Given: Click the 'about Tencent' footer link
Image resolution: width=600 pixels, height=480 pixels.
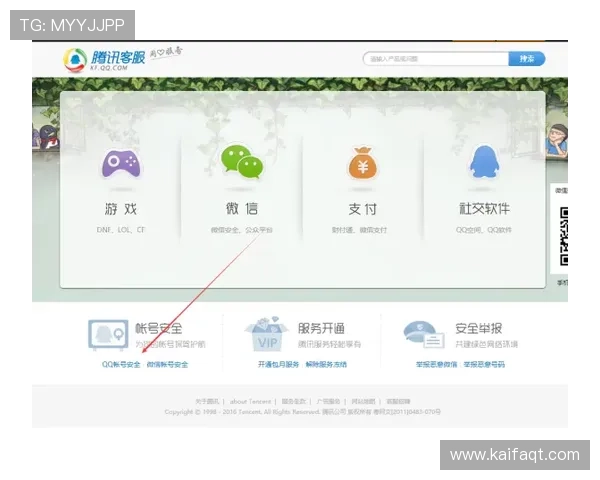Looking at the screenshot, I should [250, 401].
